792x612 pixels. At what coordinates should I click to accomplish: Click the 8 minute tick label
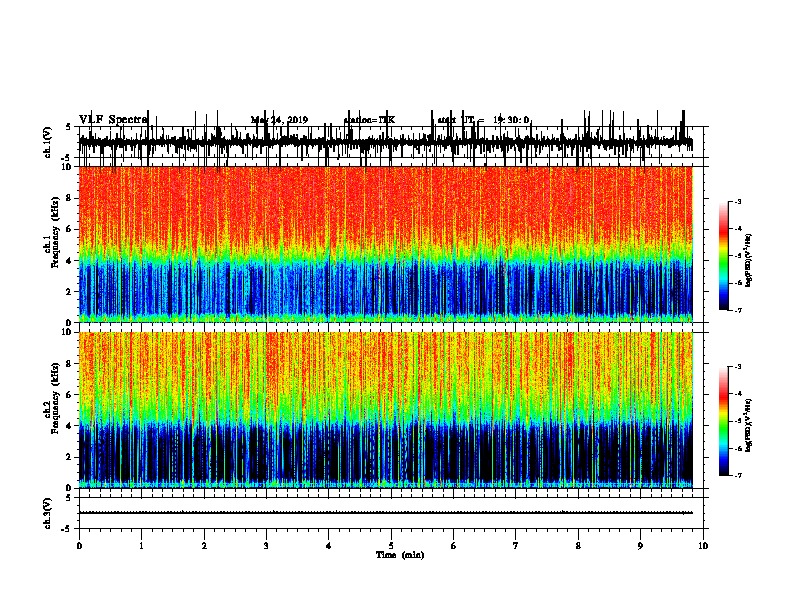coord(578,546)
